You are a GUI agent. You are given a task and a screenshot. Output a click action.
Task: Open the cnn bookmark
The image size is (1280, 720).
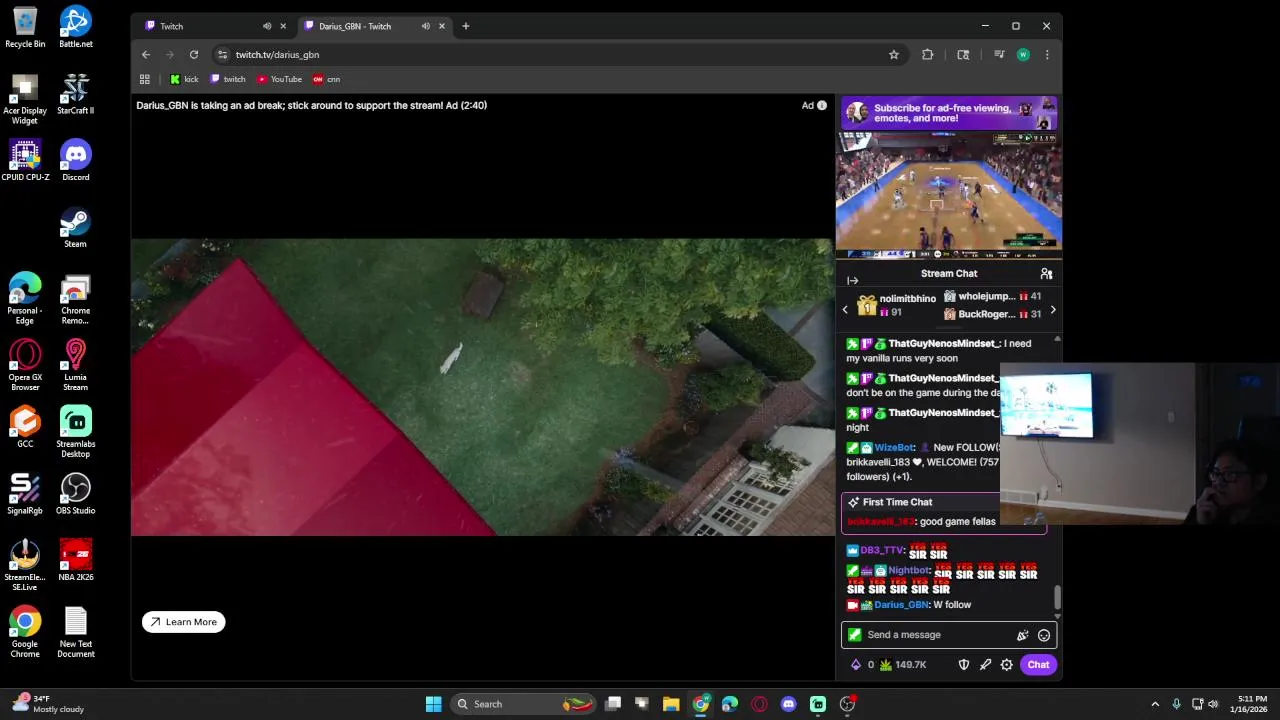pyautogui.click(x=326, y=79)
